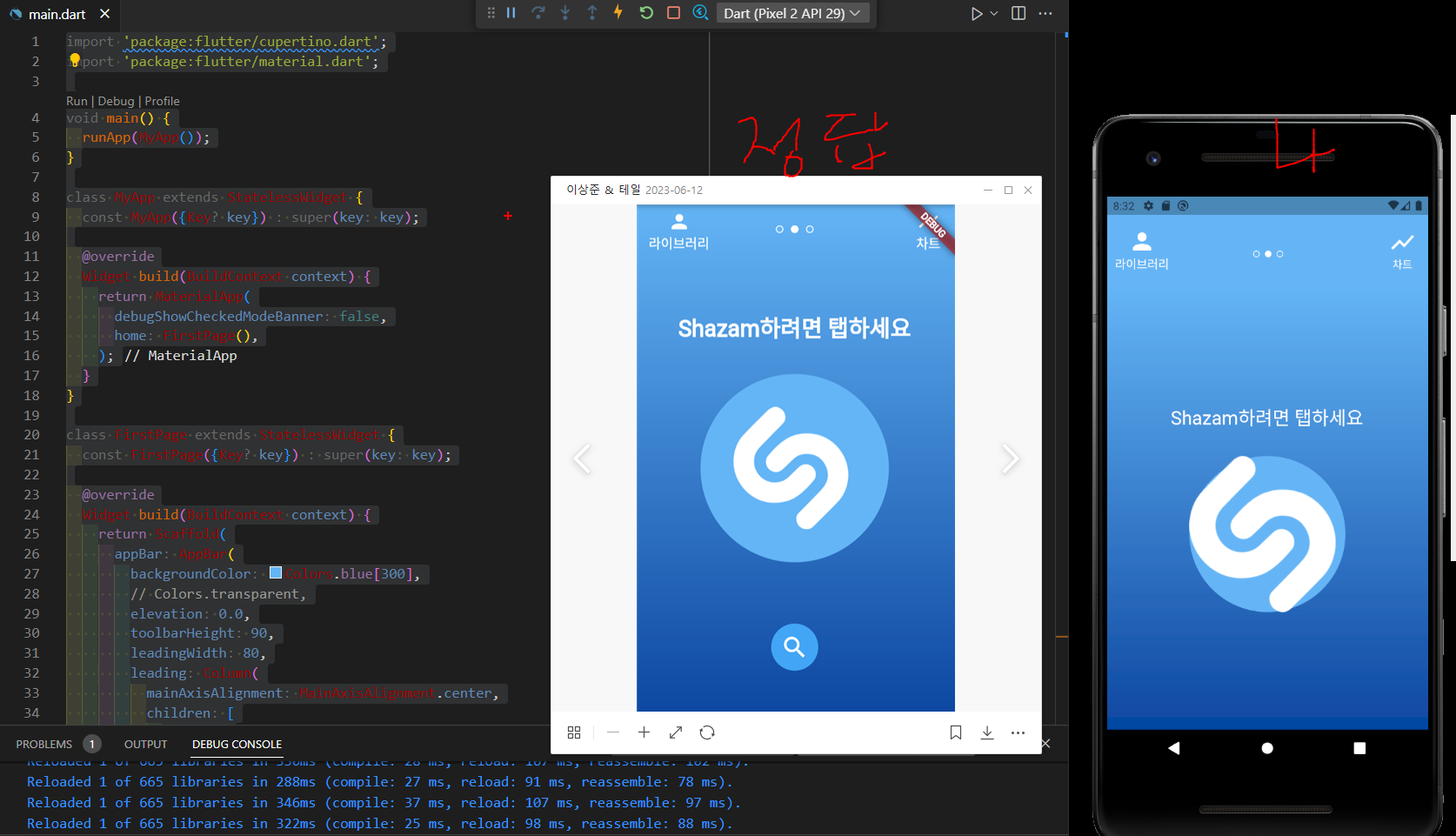
Task: Click Step Over in debug toolbar
Action: tap(538, 13)
